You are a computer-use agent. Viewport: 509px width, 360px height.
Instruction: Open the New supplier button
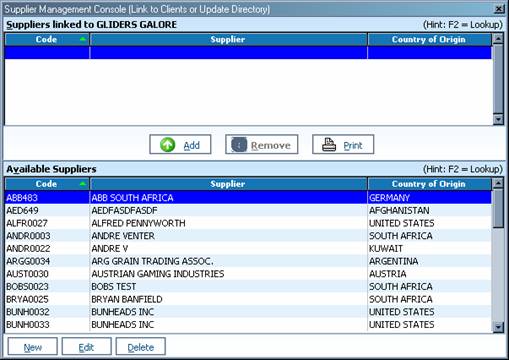tap(33, 347)
